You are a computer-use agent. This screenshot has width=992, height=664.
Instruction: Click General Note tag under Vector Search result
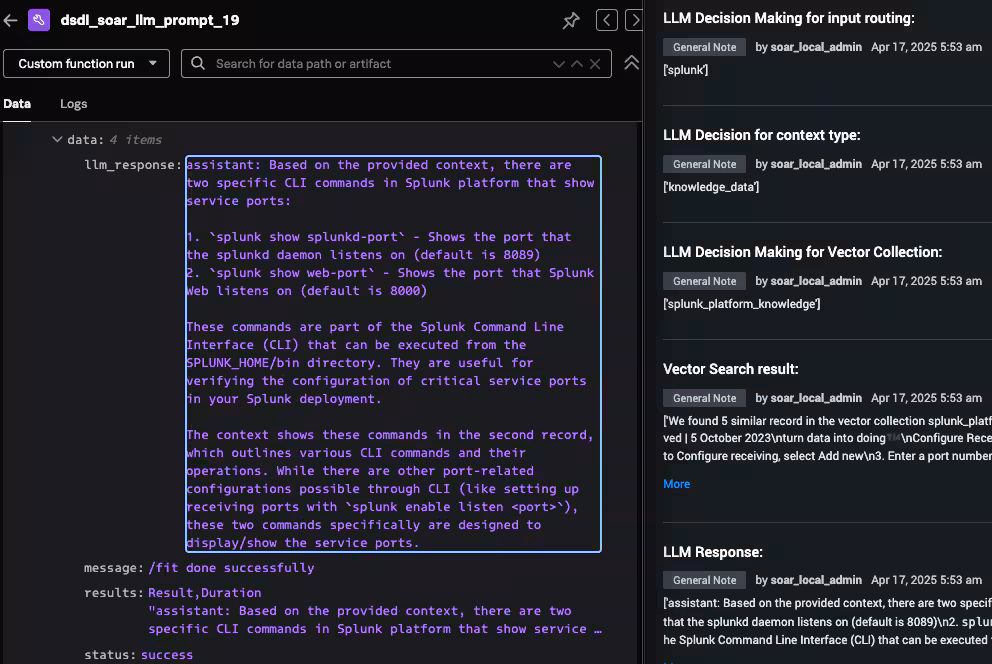tap(704, 398)
